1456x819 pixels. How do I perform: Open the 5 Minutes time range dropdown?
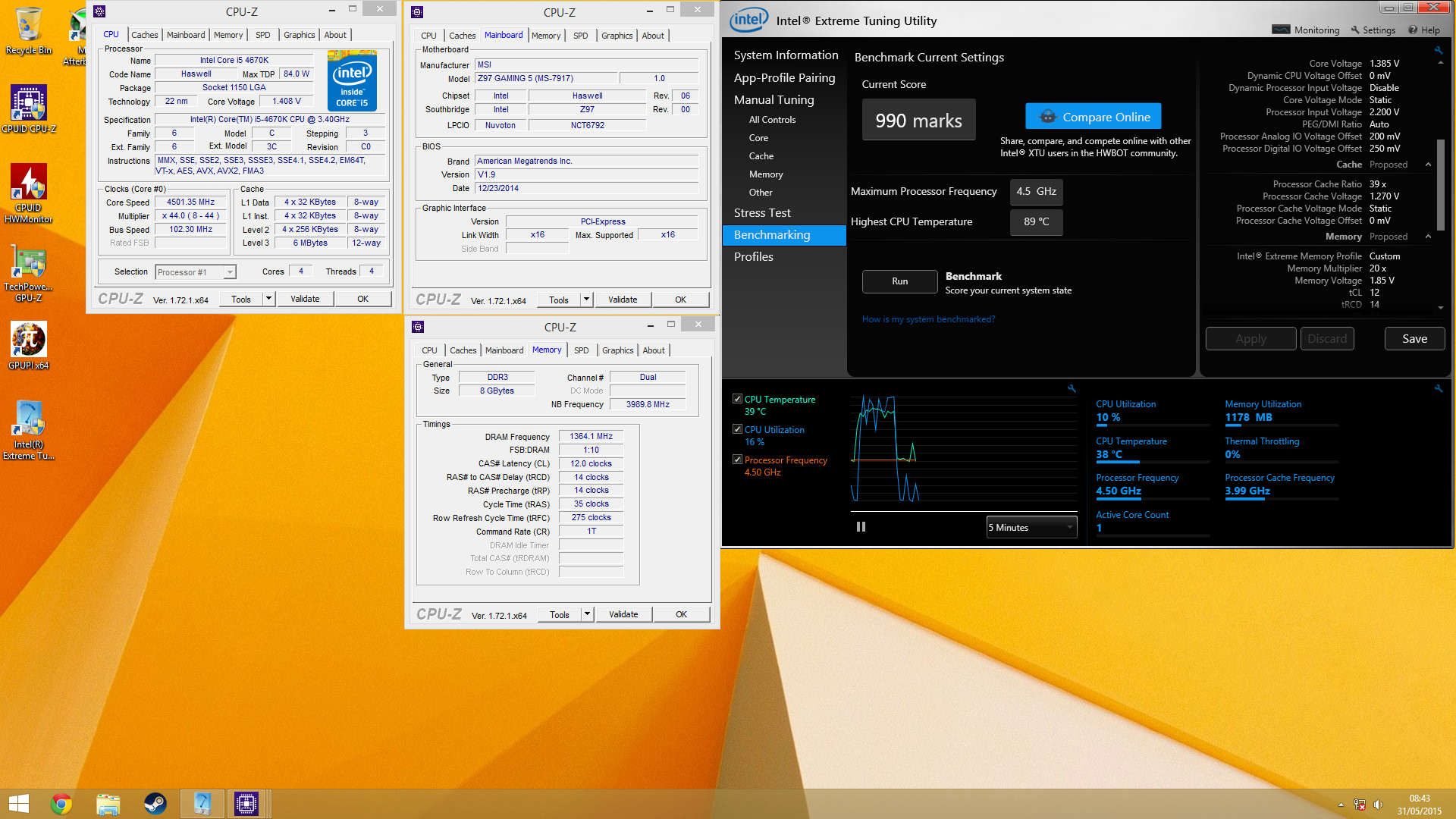[1031, 528]
